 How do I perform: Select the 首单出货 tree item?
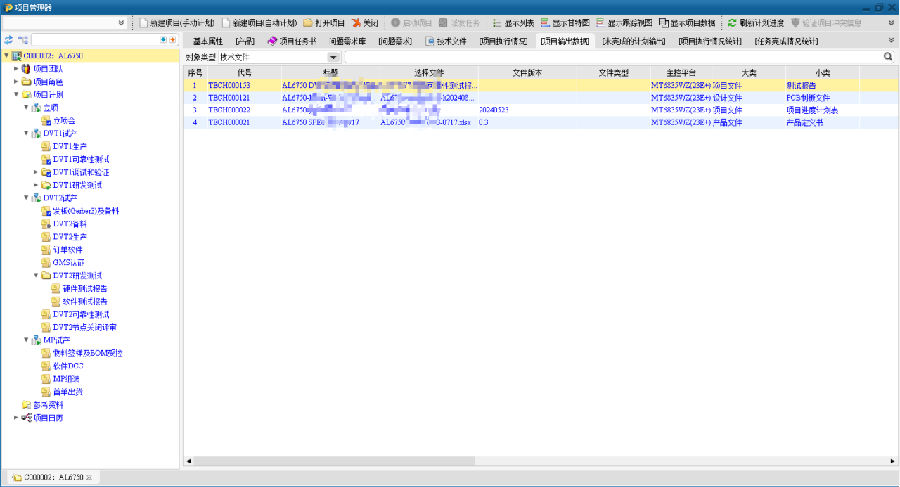point(68,392)
